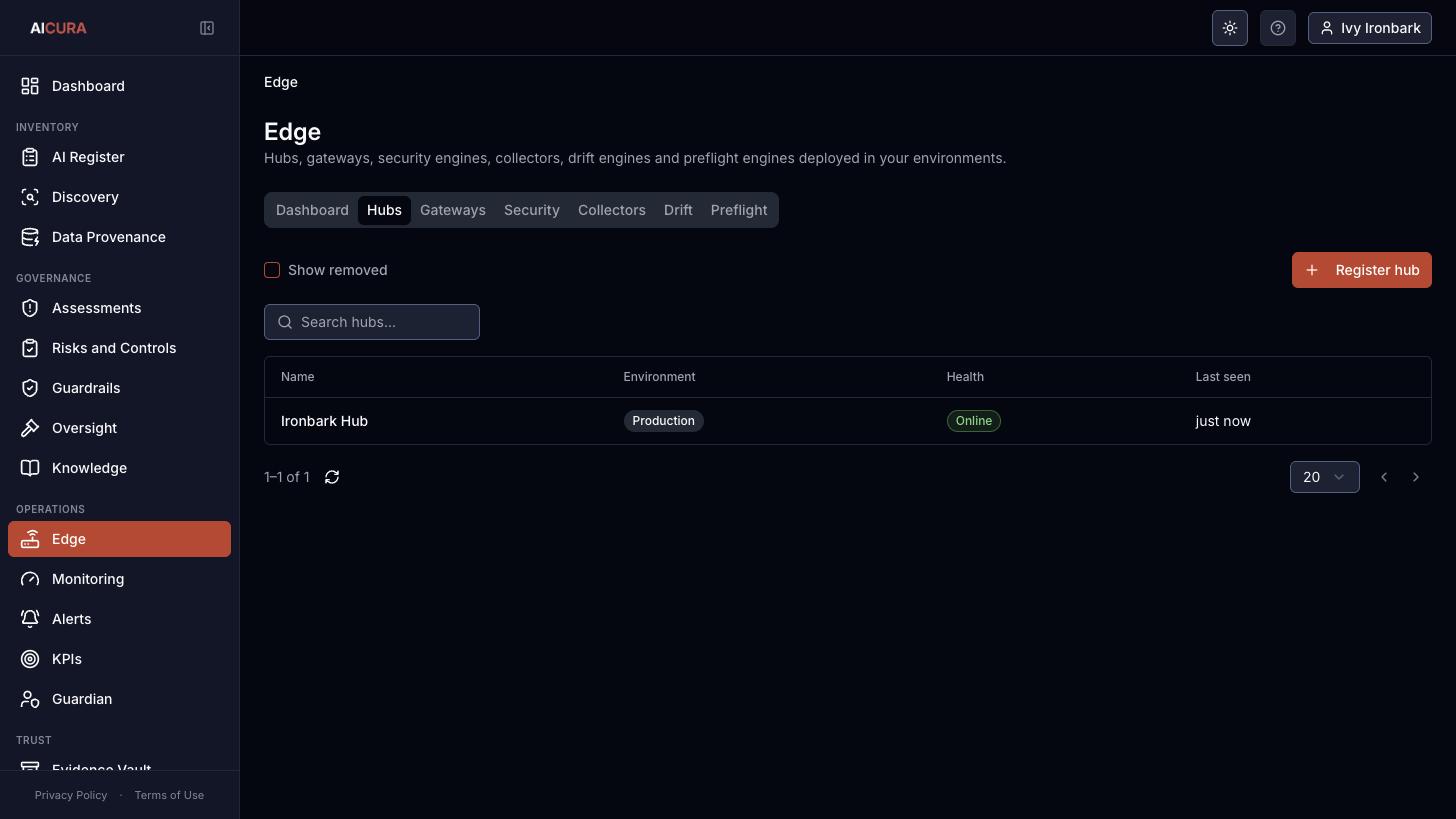Go to the next page chevron
This screenshot has height=819, width=1456.
(x=1416, y=477)
